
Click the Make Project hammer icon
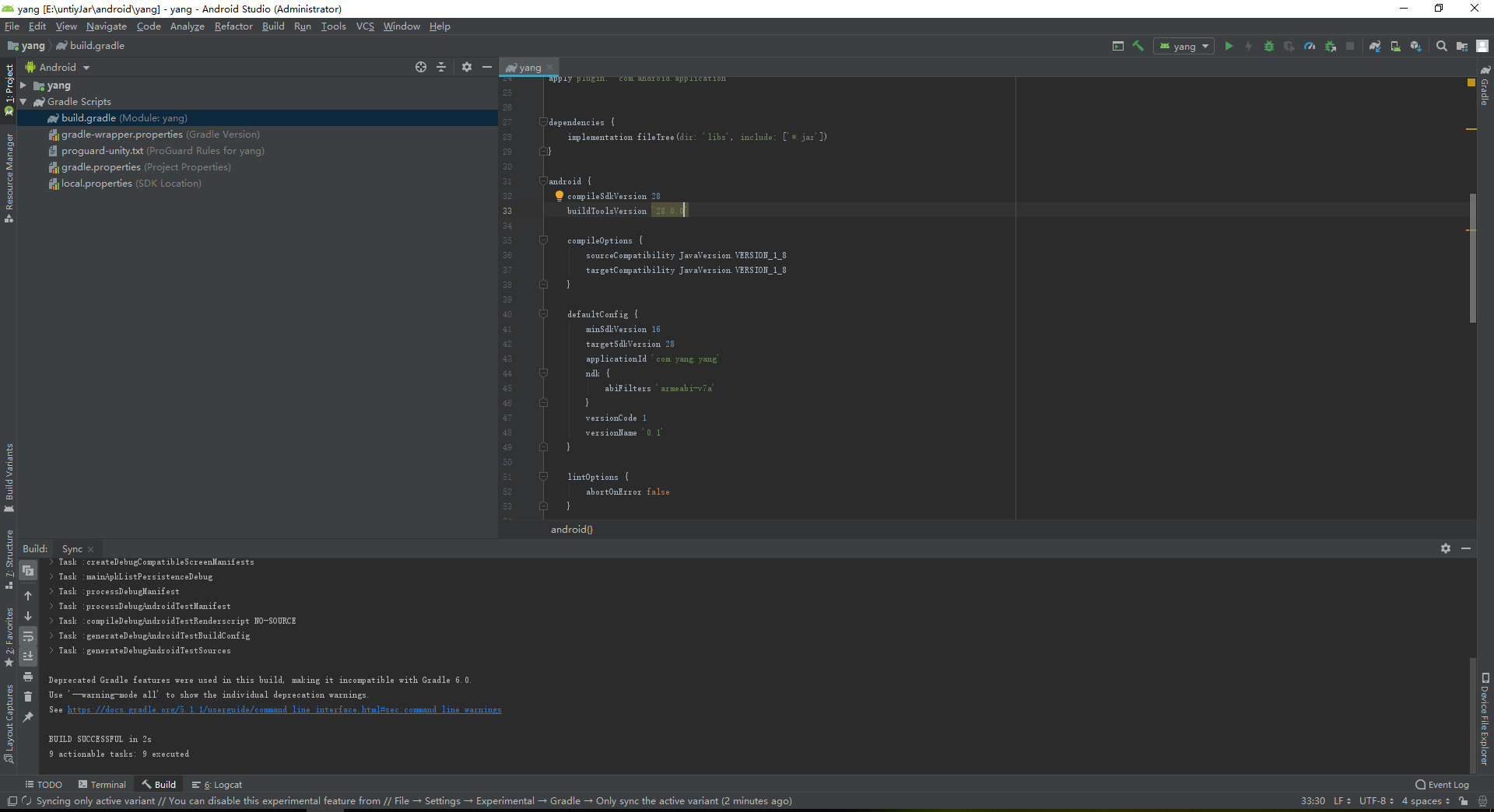1138,46
